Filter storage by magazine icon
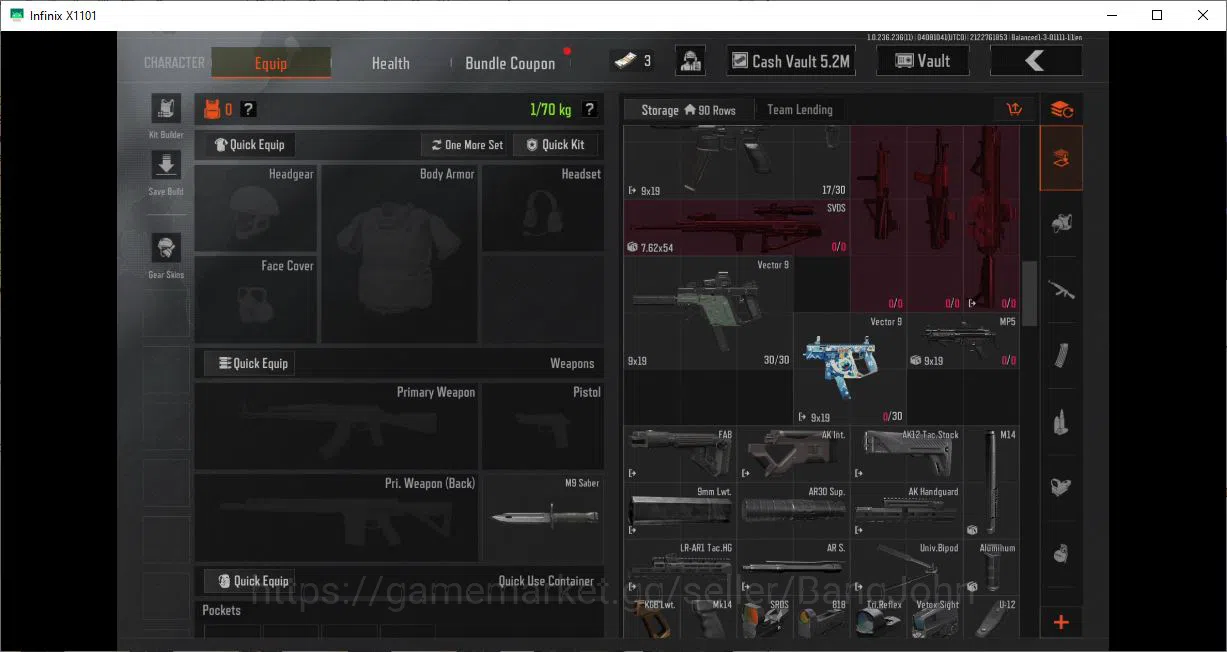Viewport: 1227px width, 652px height. coord(1061,355)
